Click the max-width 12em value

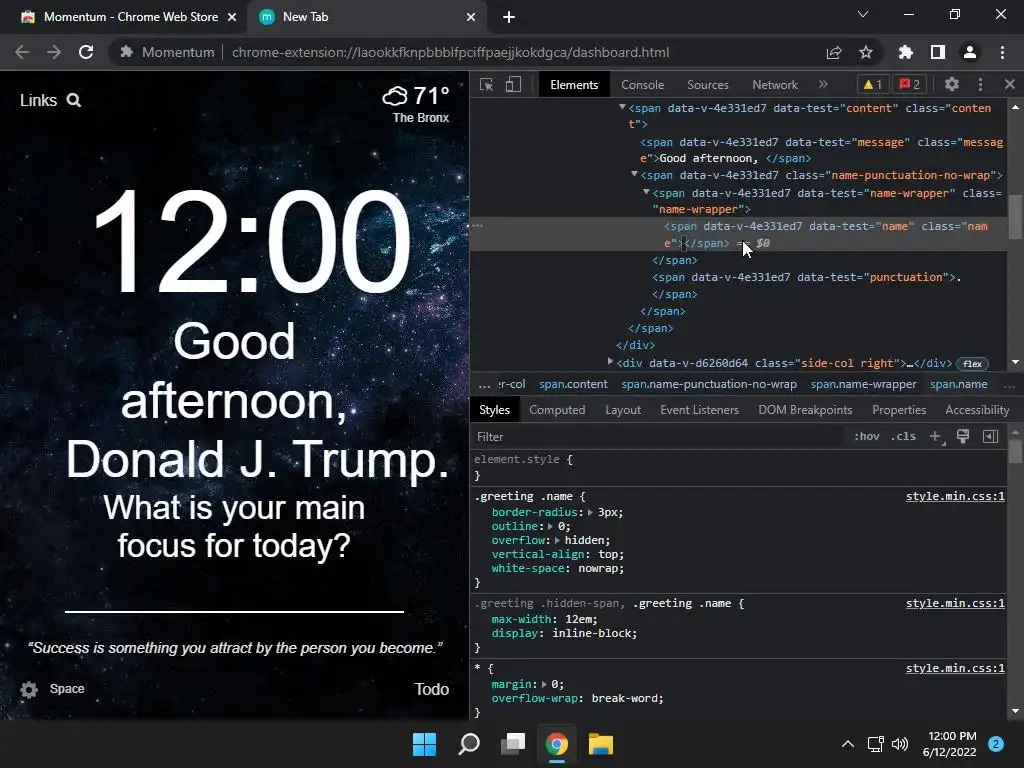581,619
